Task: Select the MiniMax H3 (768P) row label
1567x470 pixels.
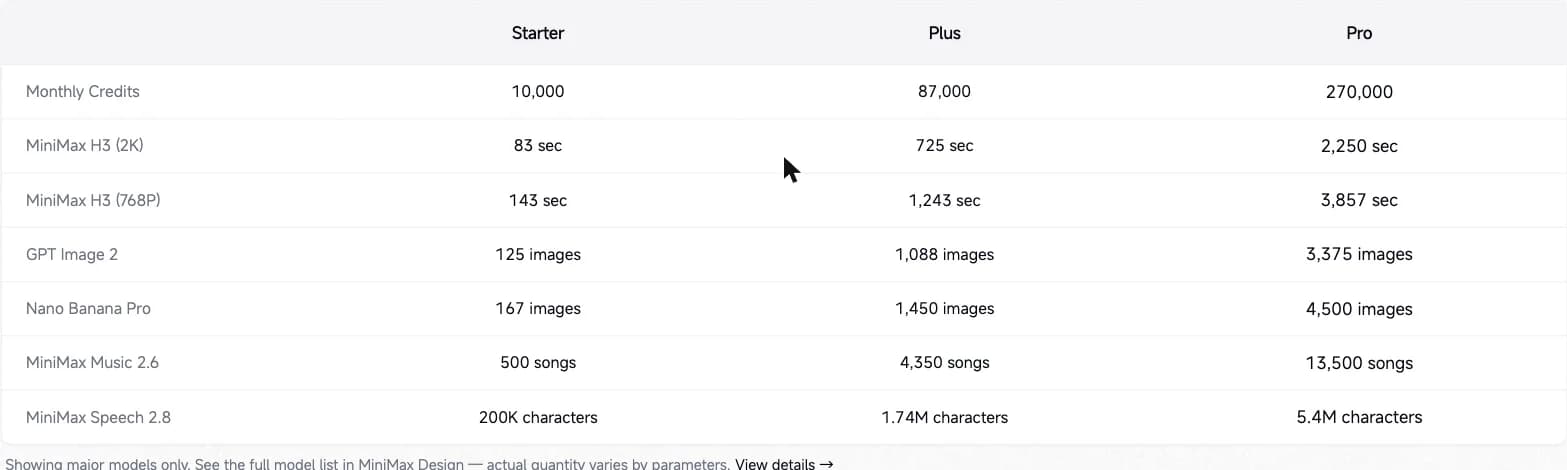Action: click(93, 200)
